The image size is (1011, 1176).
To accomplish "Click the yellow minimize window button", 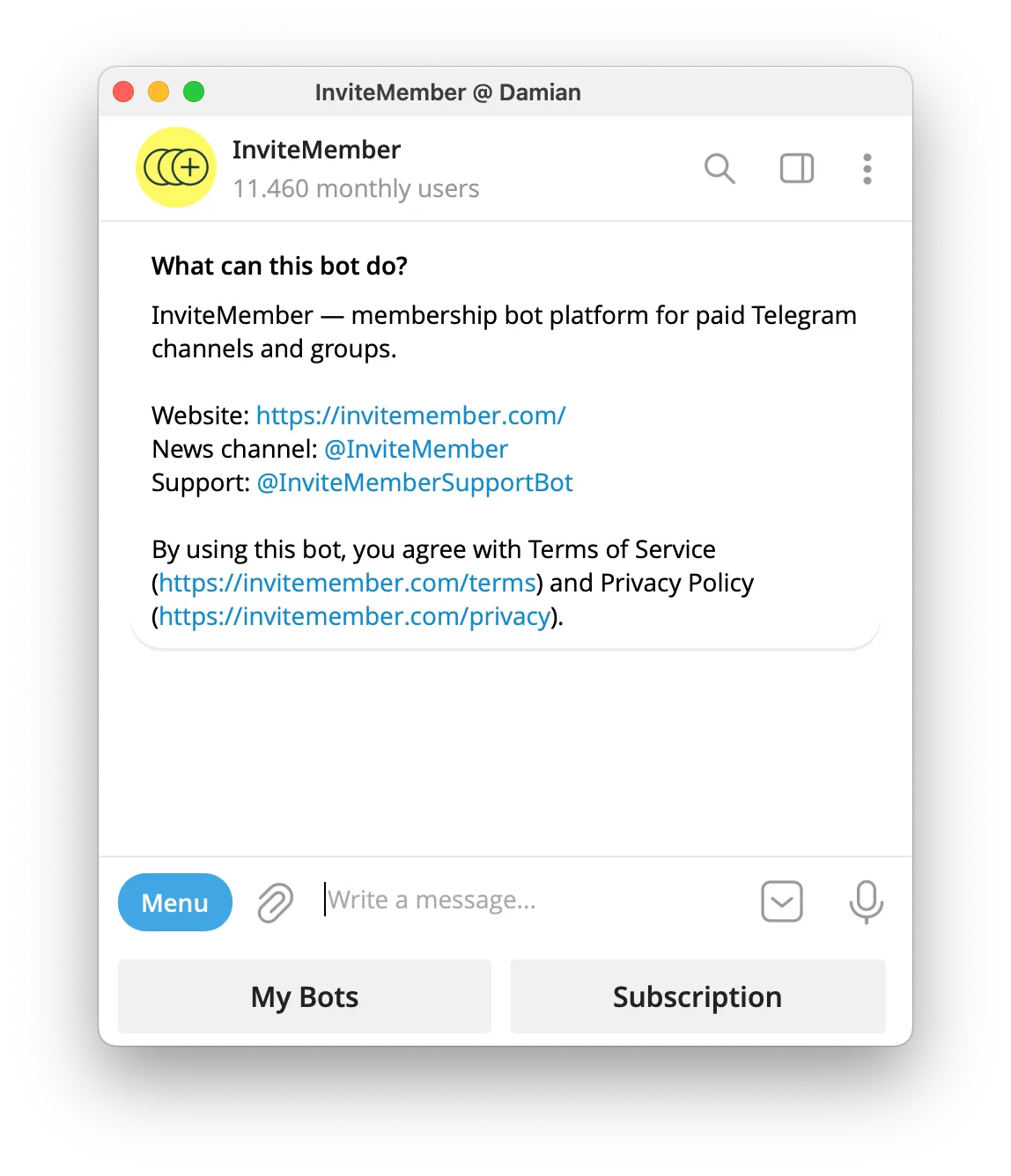I will click(x=159, y=92).
